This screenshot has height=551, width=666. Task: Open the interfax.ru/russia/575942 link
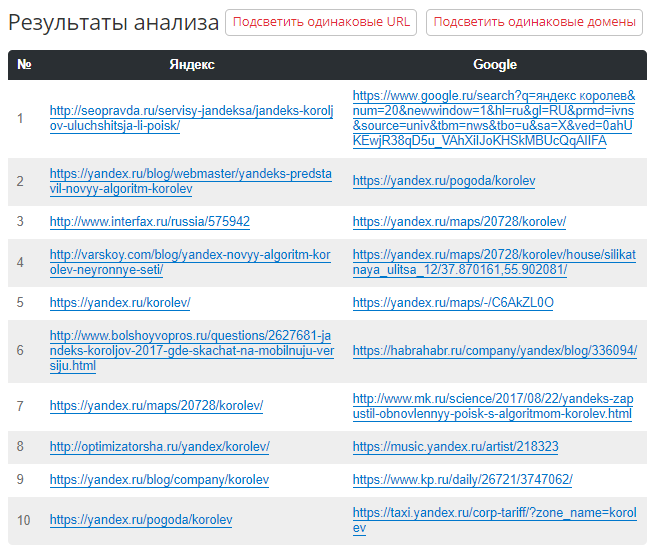pyautogui.click(x=150, y=222)
